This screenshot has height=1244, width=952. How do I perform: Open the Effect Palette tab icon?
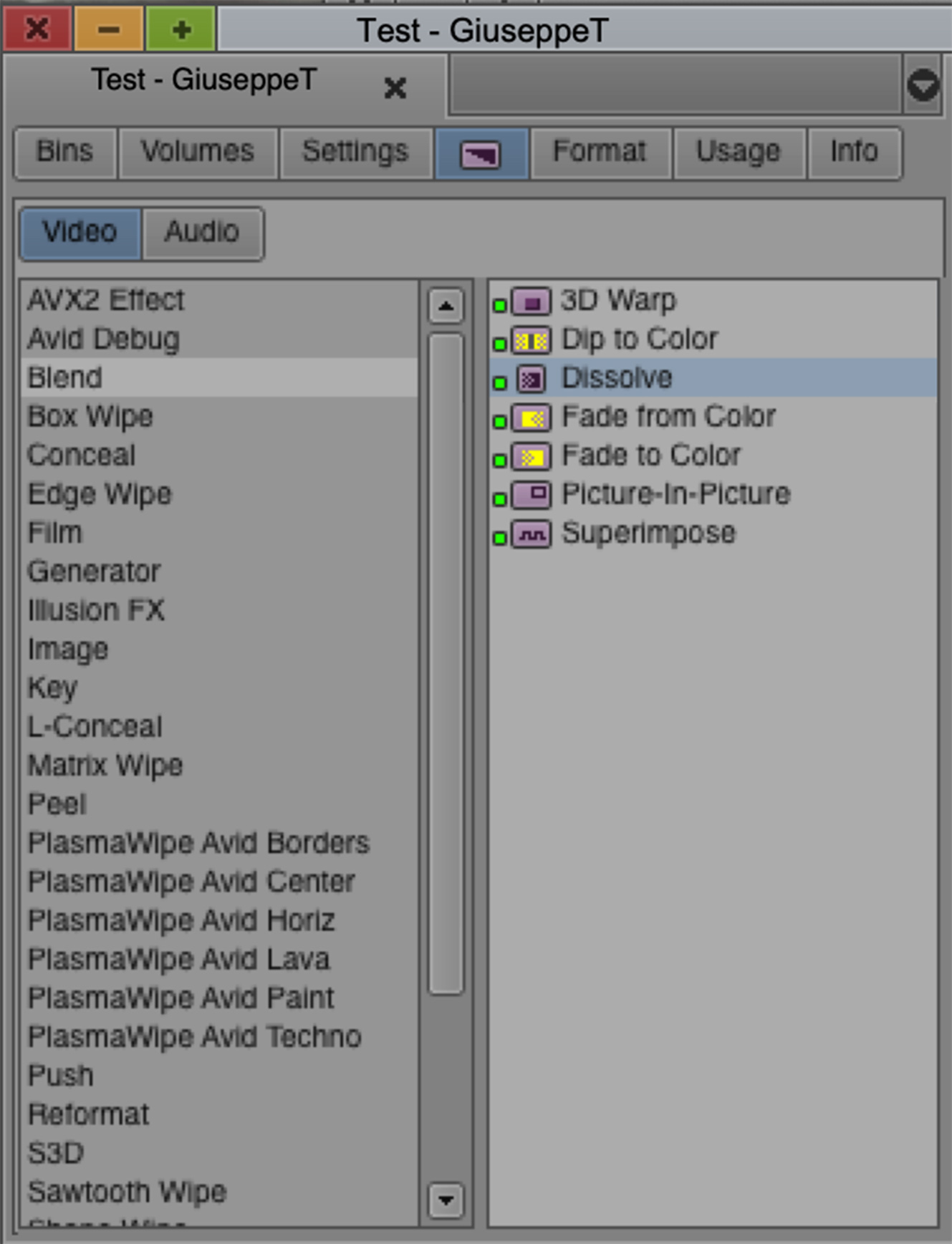481,153
